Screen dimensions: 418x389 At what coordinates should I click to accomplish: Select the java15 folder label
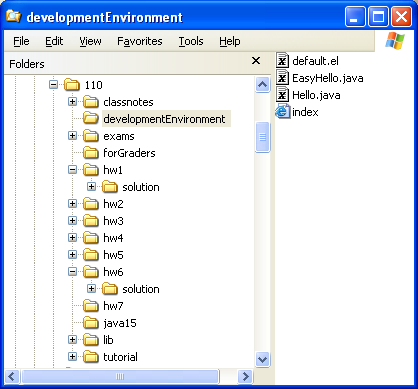[x=120, y=323]
